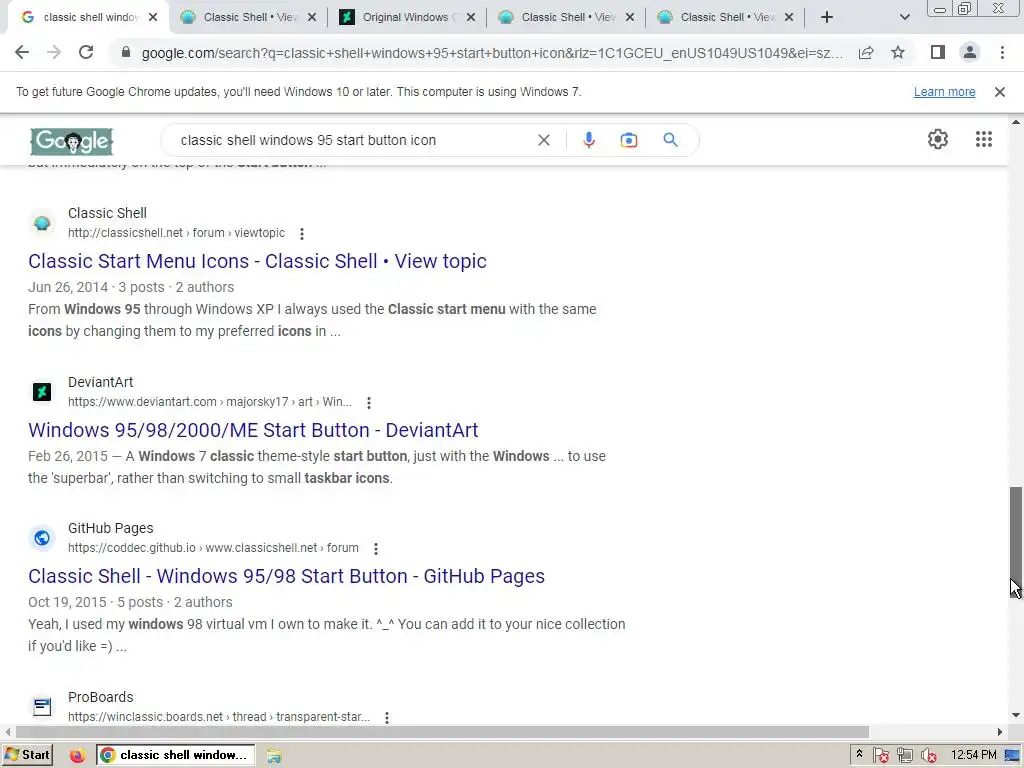Clear the Google search box text
The height and width of the screenshot is (768, 1024).
pos(543,140)
